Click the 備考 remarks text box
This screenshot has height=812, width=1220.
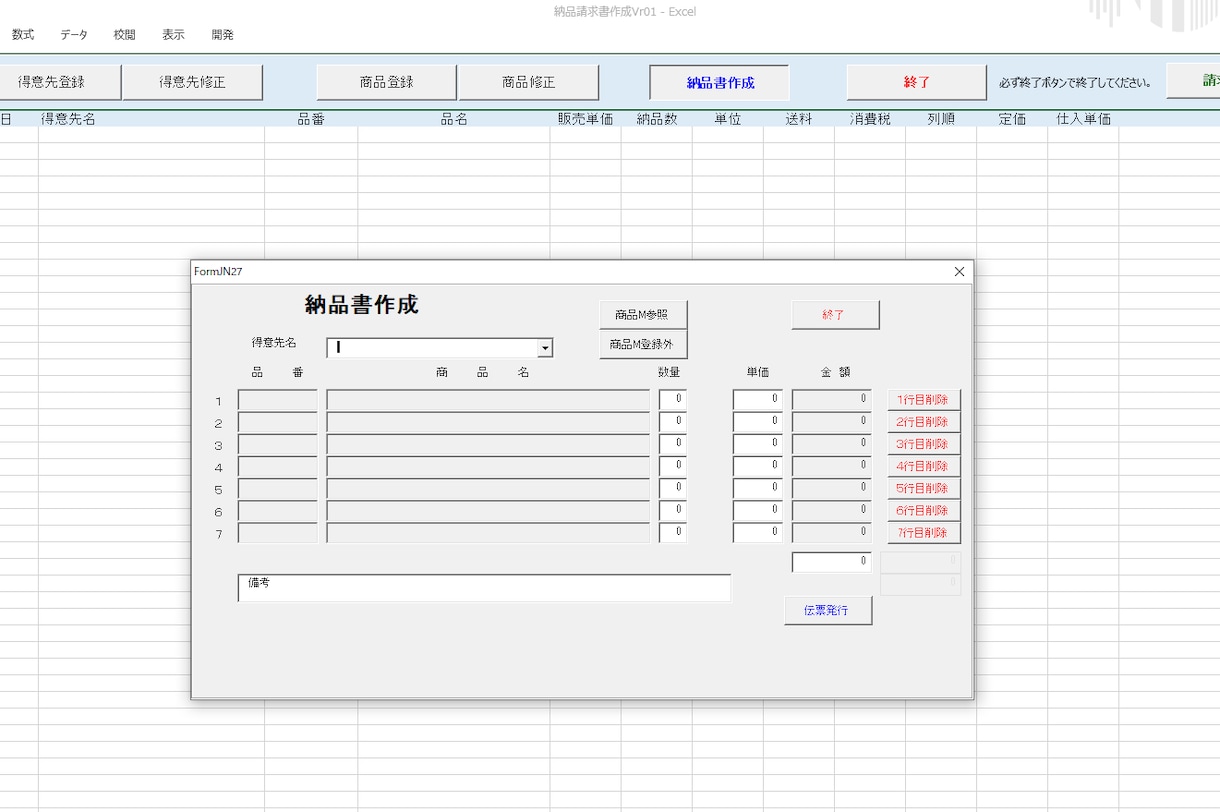pyautogui.click(x=484, y=588)
